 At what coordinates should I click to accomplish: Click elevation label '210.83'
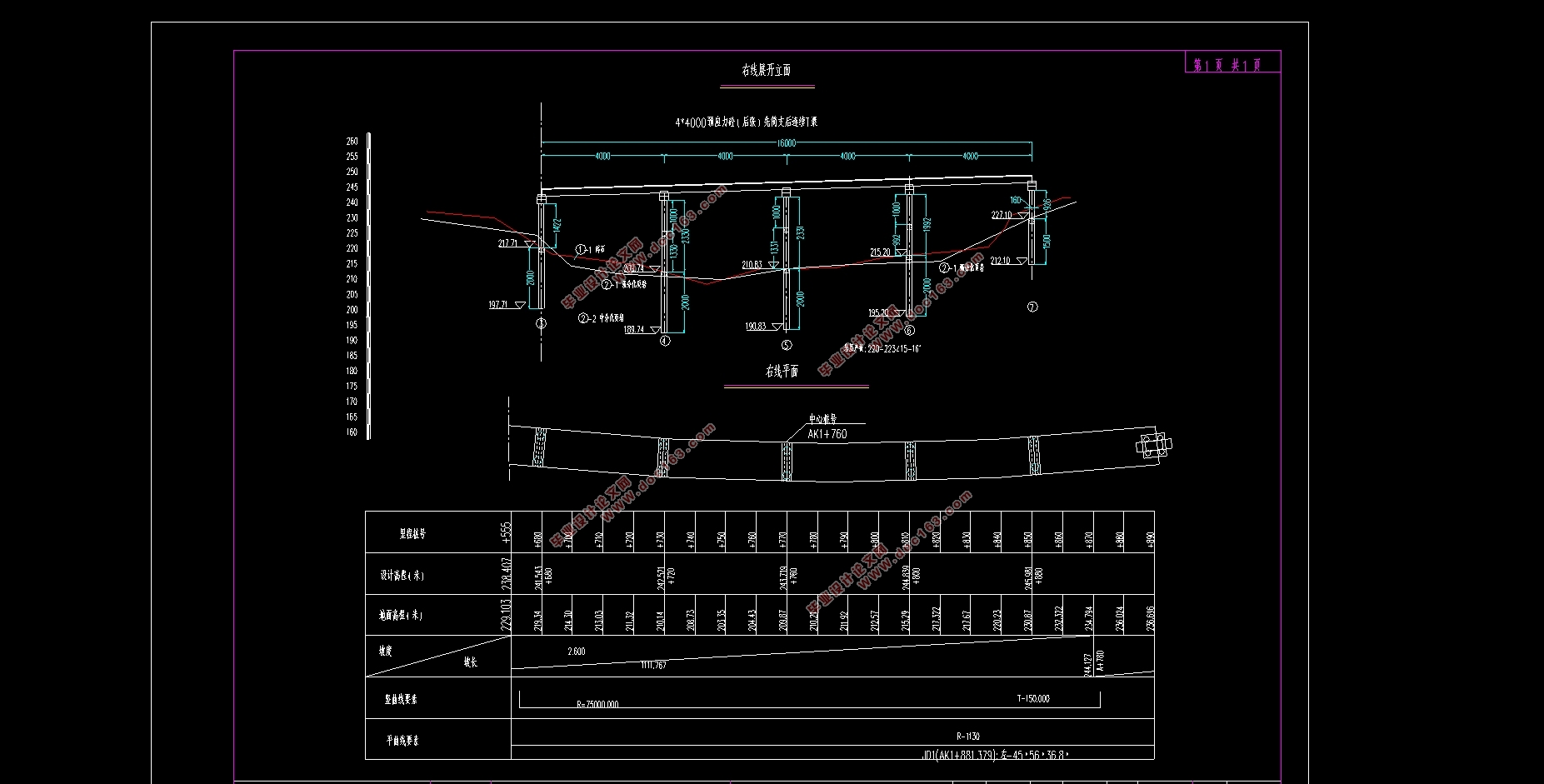pos(752,265)
